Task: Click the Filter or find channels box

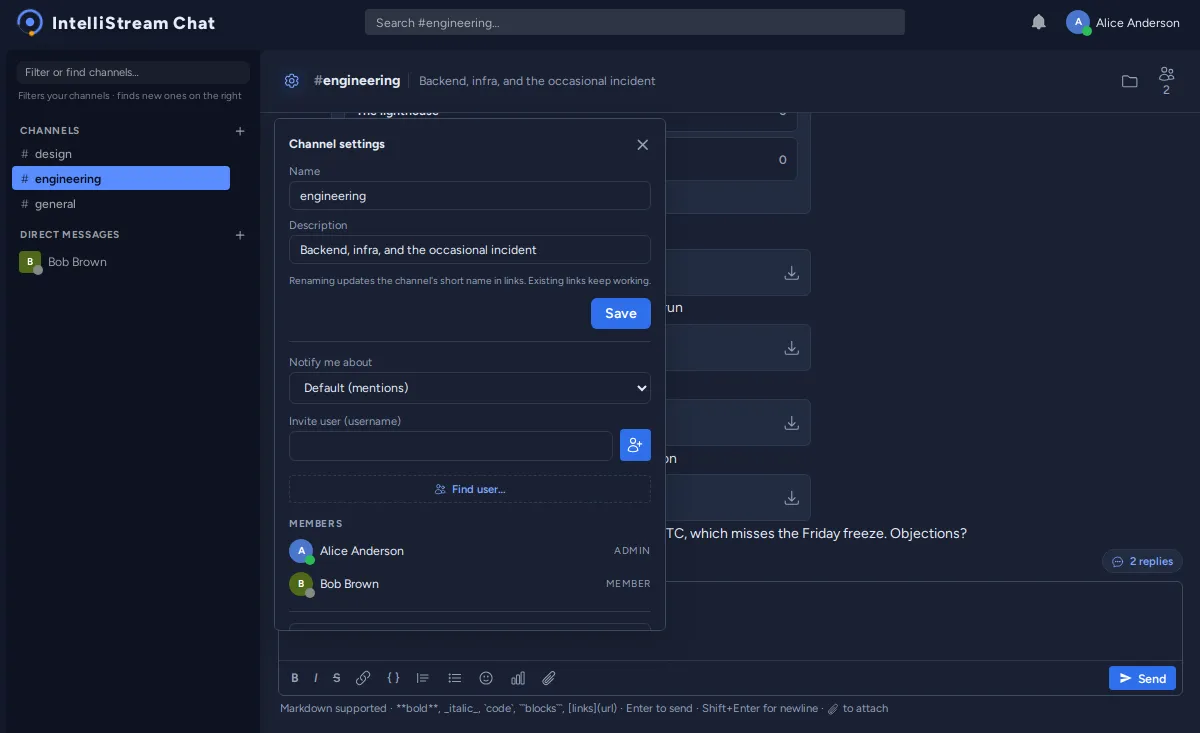Action: point(133,72)
